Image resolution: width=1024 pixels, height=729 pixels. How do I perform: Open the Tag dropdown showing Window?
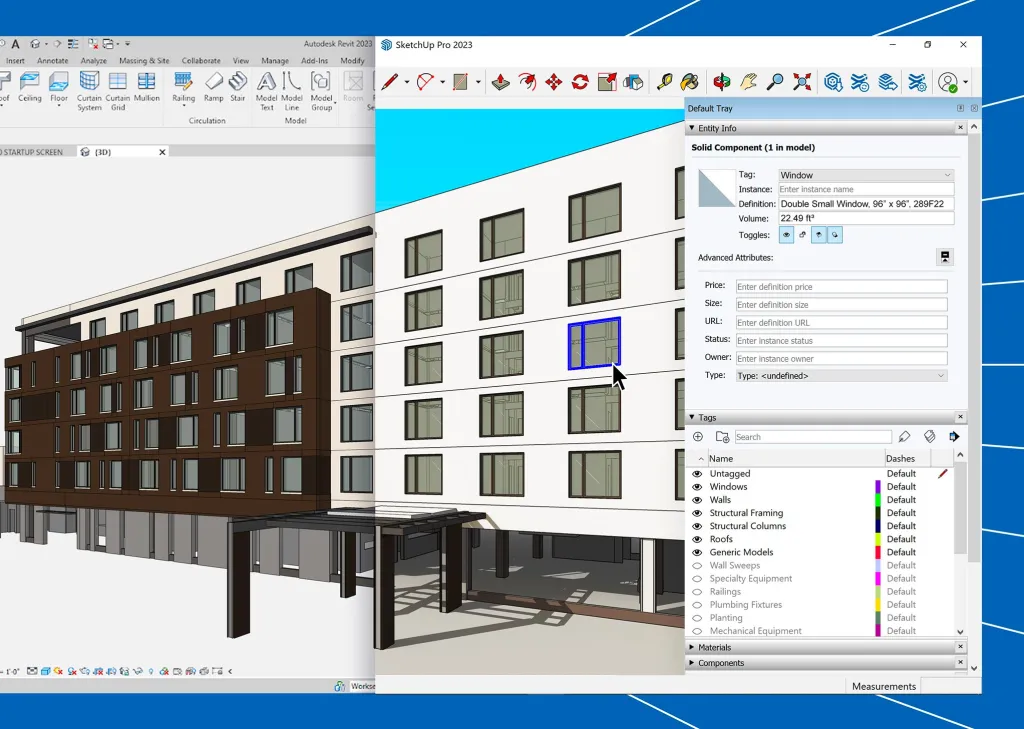(866, 175)
